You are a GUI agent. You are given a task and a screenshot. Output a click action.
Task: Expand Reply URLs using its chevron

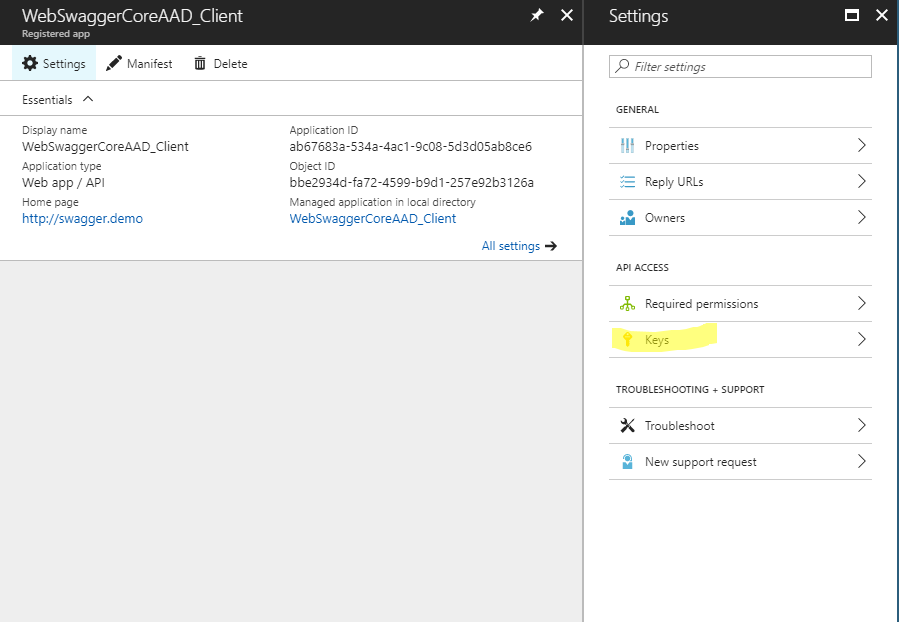861,181
